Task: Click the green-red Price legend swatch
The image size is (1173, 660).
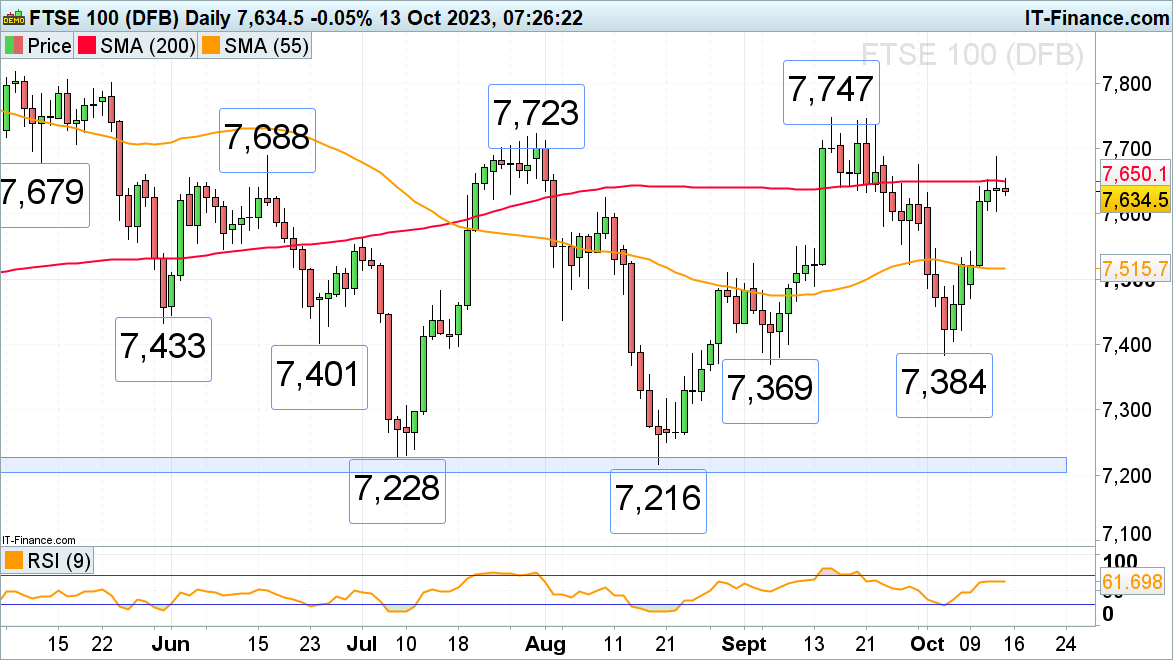Action: point(14,46)
